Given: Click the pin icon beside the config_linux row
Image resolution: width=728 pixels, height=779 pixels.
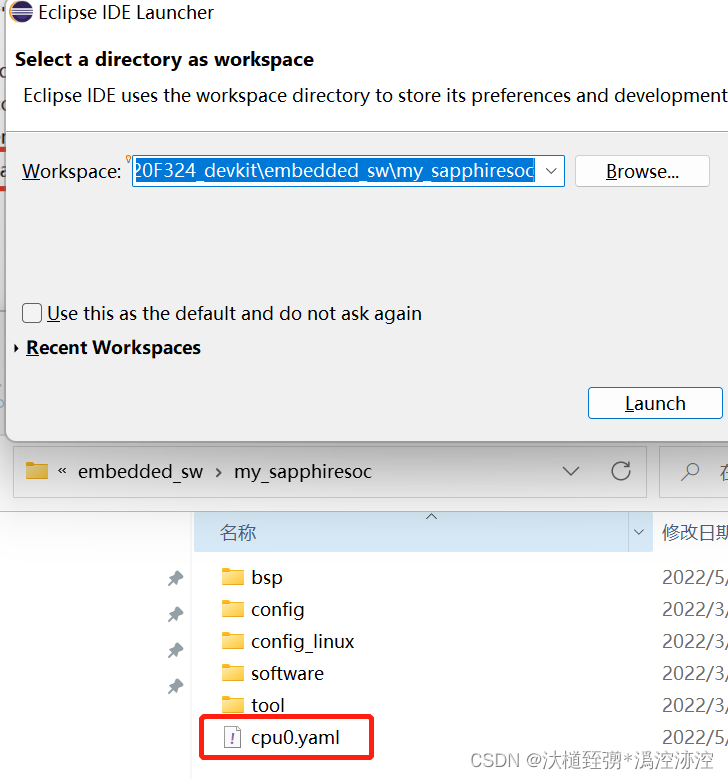Looking at the screenshot, I should (175, 650).
